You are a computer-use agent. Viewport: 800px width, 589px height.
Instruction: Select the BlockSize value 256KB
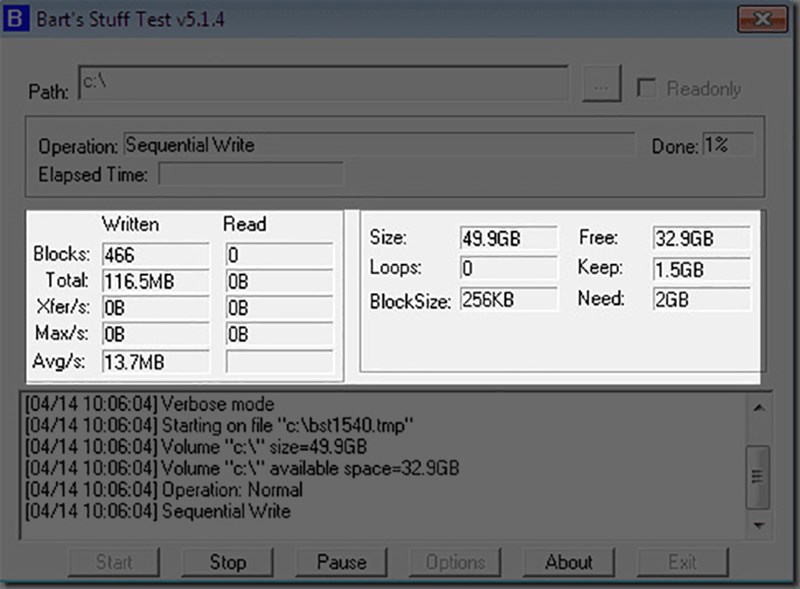(x=509, y=300)
